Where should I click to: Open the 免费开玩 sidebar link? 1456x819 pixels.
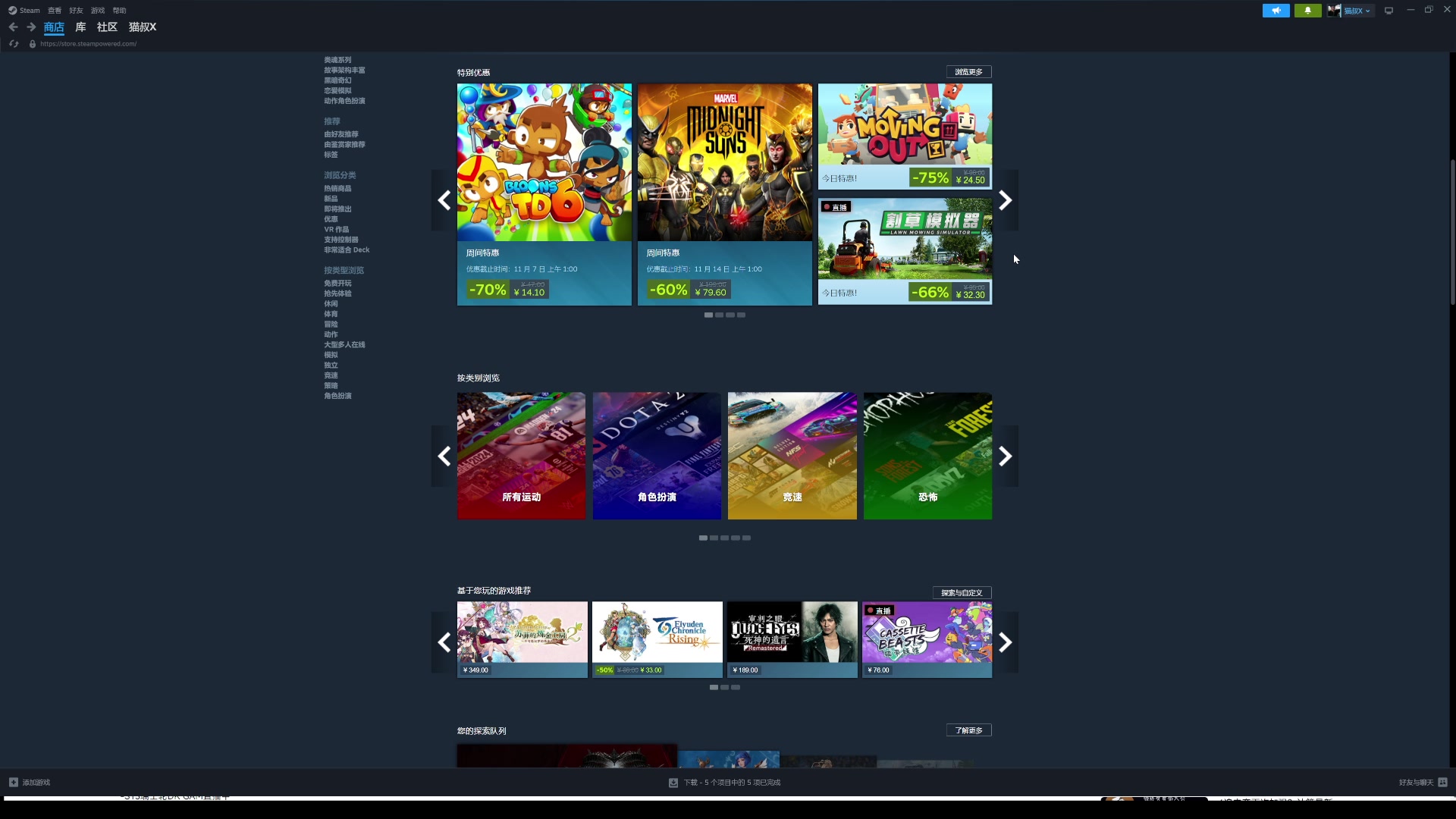337,284
